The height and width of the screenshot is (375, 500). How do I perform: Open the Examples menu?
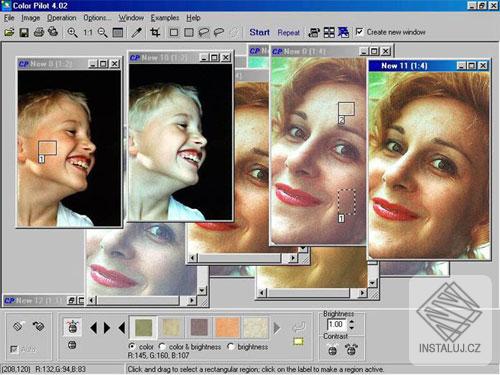pos(165,18)
